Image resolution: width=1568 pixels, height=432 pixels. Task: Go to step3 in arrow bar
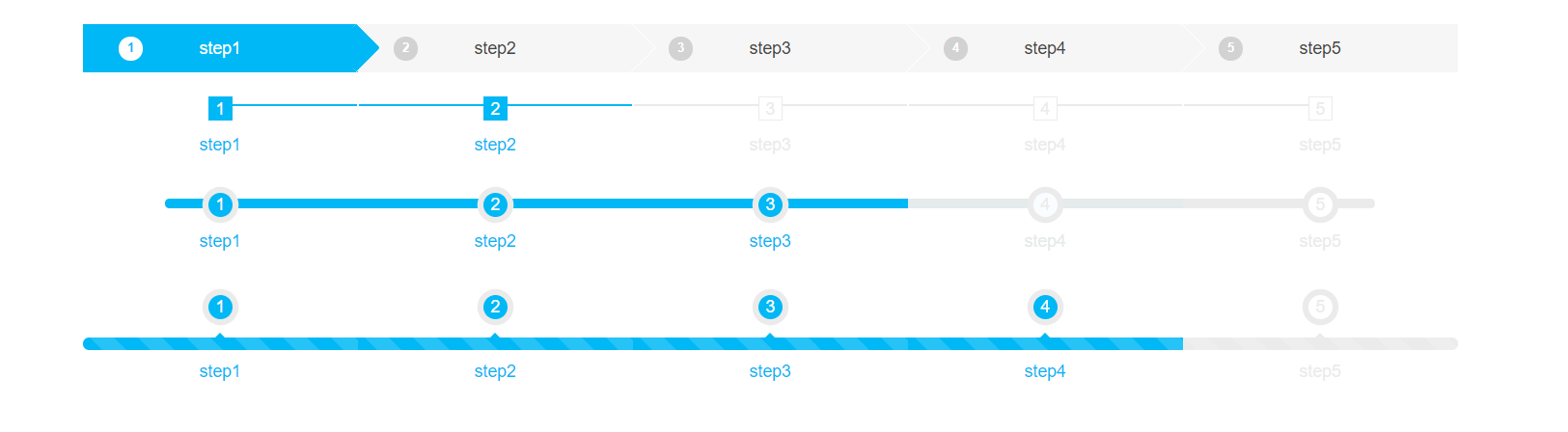tap(770, 48)
